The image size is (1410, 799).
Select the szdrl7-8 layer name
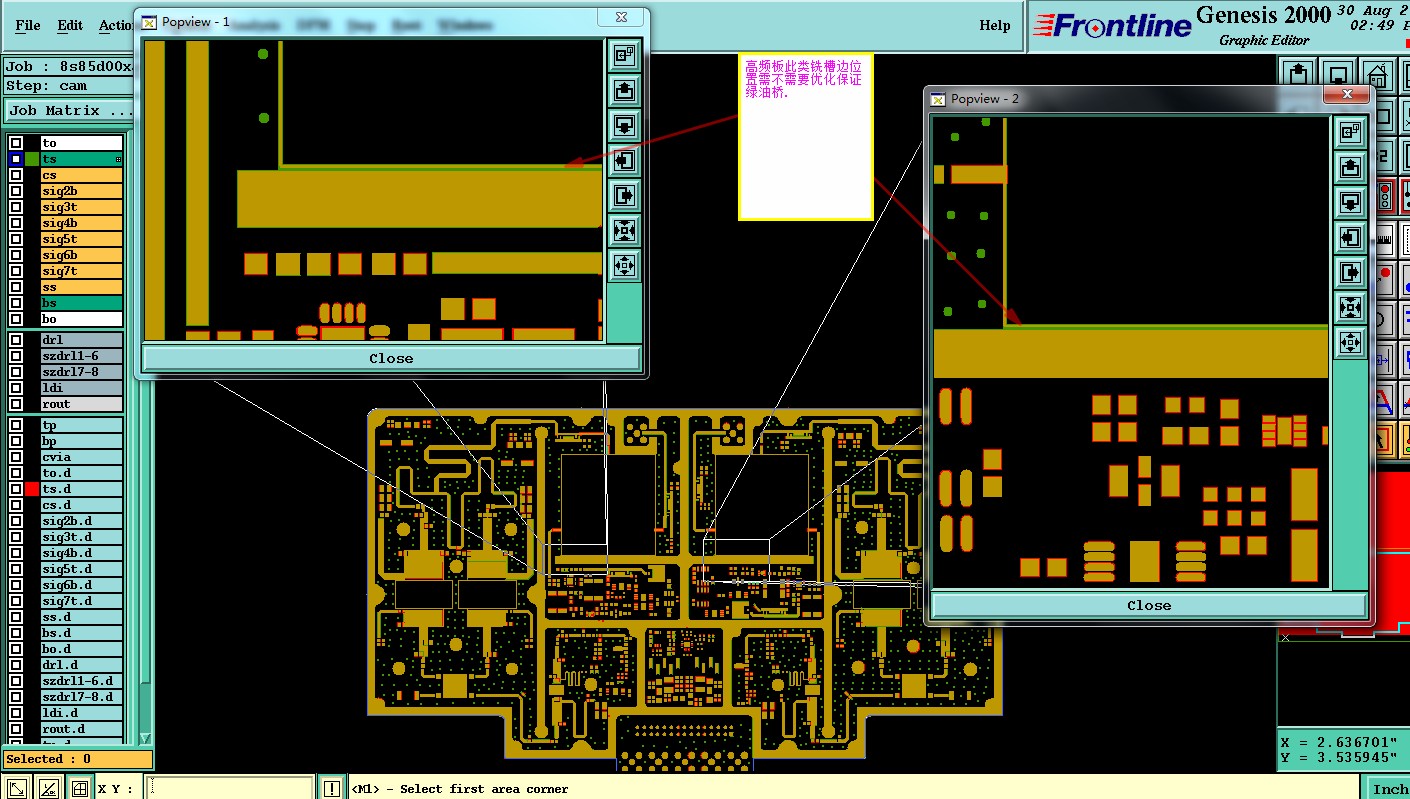(x=81, y=372)
